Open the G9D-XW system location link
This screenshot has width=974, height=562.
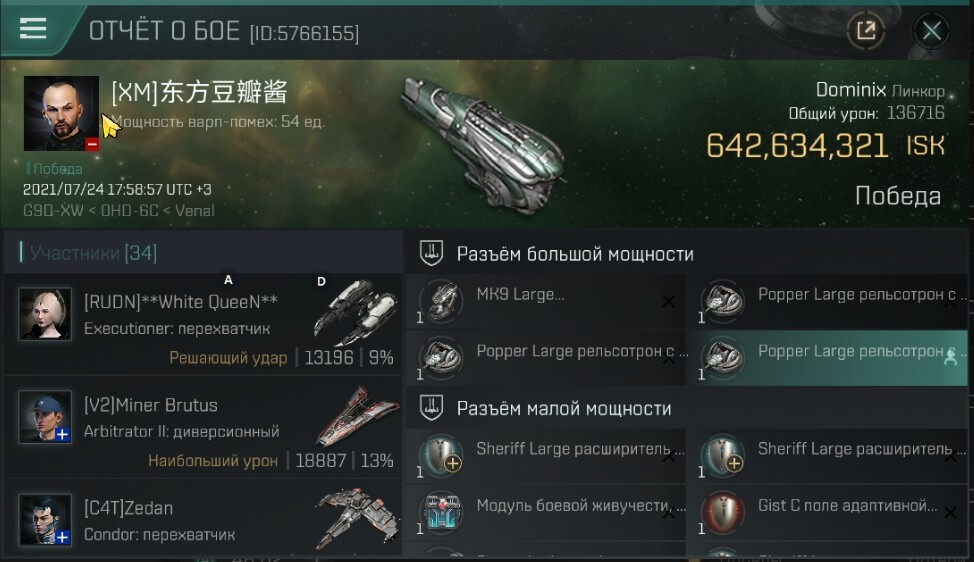(x=53, y=211)
